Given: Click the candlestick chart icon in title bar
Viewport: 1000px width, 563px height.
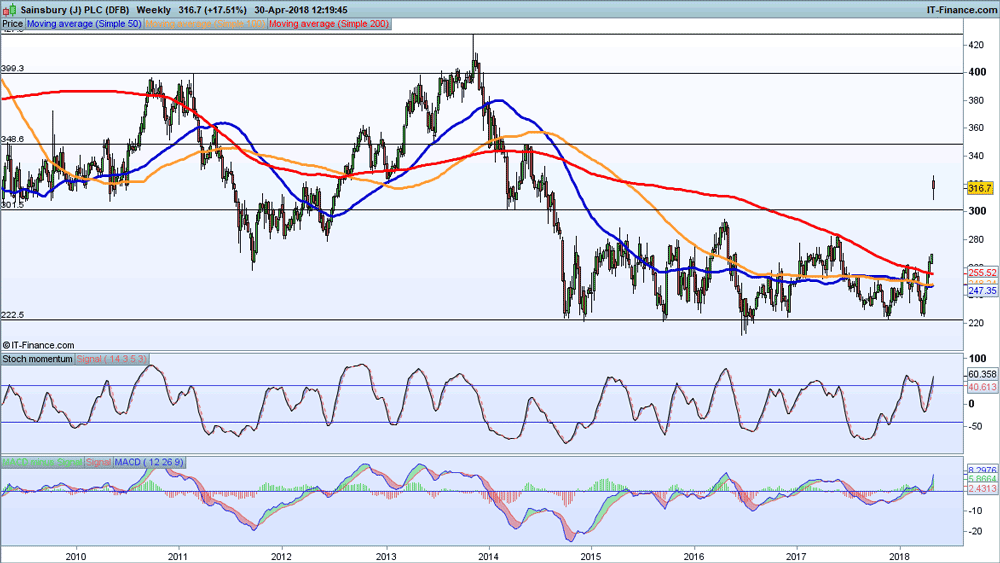Looking at the screenshot, I should click(x=9, y=10).
